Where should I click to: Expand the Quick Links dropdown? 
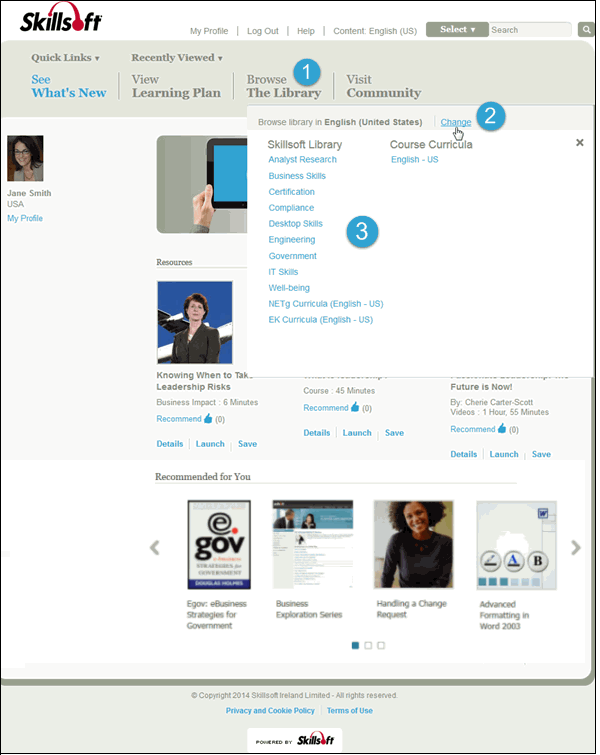pos(65,58)
